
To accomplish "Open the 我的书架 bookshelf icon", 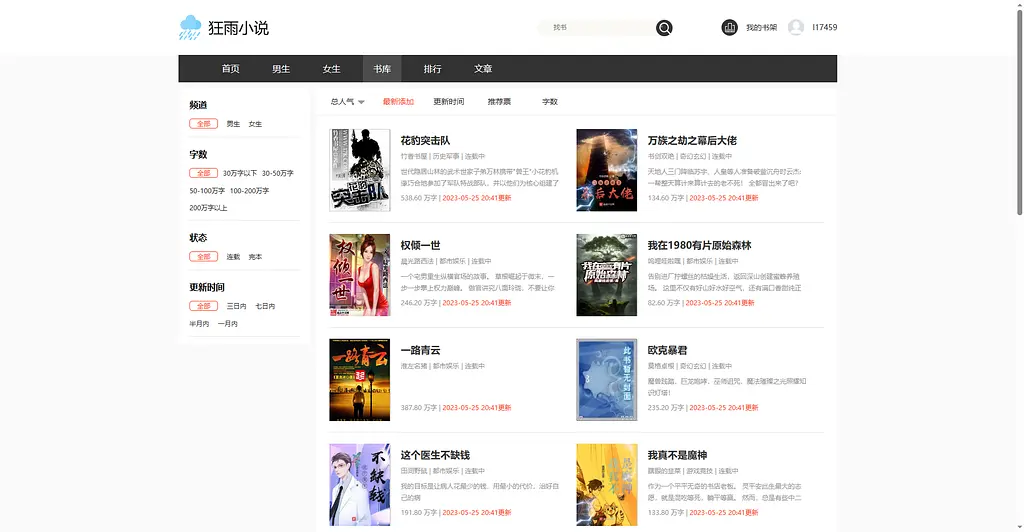I will (730, 27).
